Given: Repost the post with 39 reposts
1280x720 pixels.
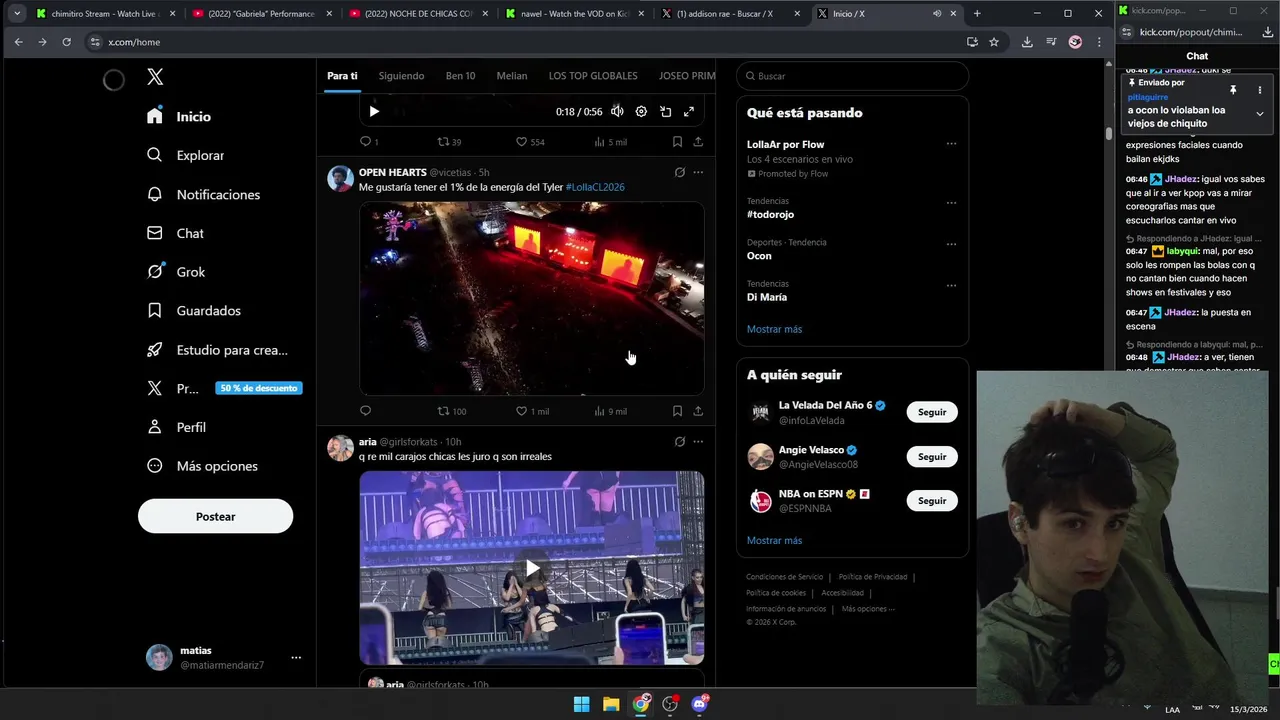Looking at the screenshot, I should (449, 142).
